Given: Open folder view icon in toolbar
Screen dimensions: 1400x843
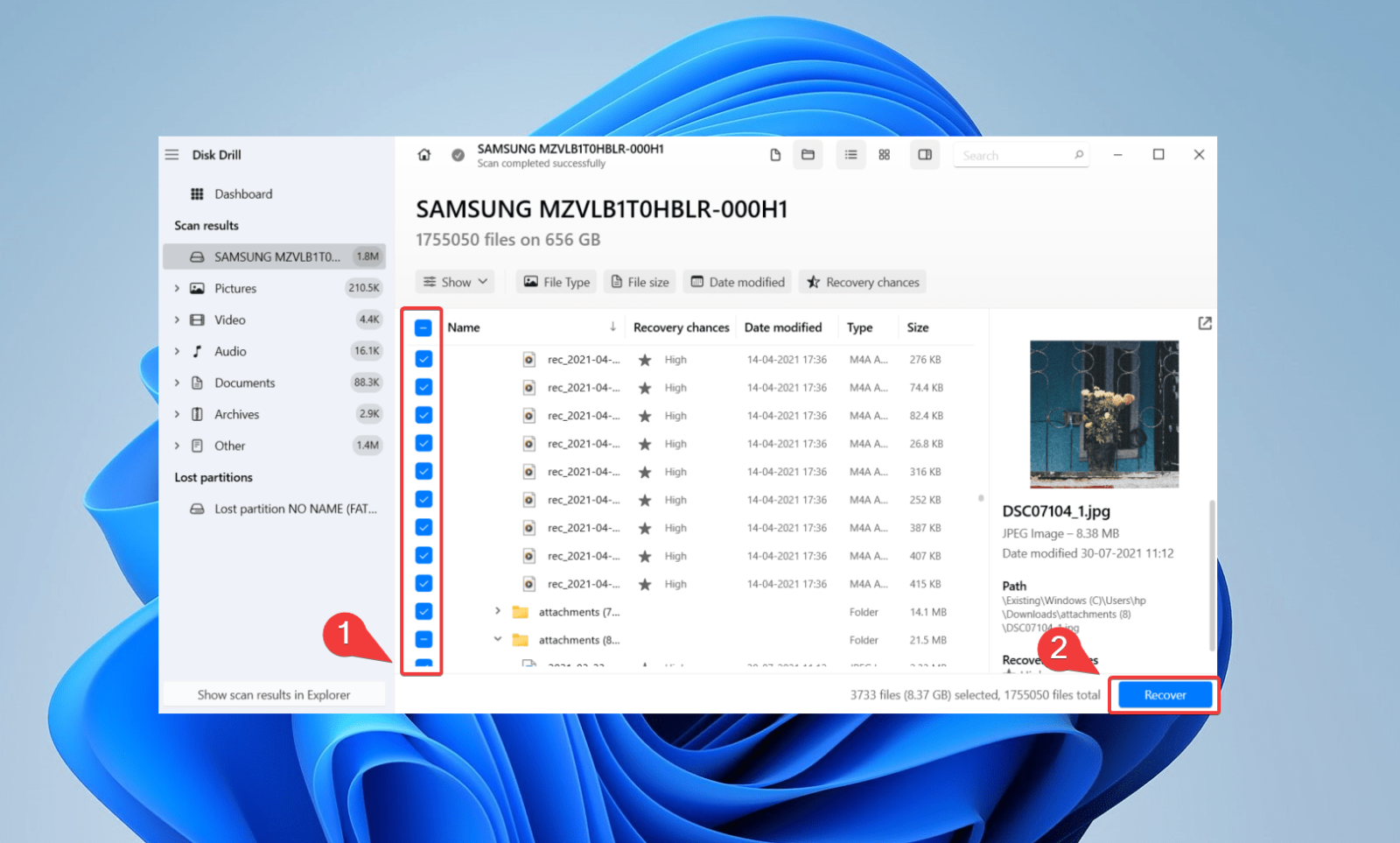Looking at the screenshot, I should click(x=808, y=154).
